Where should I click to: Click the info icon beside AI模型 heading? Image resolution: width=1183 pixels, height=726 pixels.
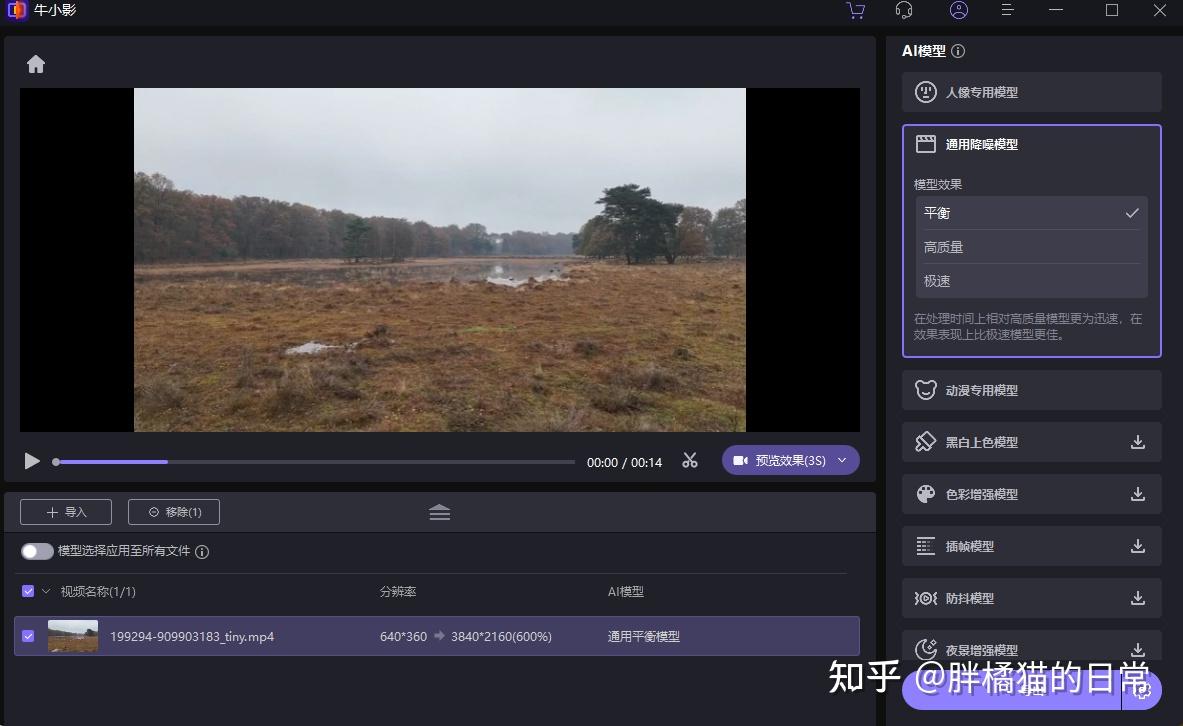click(958, 51)
